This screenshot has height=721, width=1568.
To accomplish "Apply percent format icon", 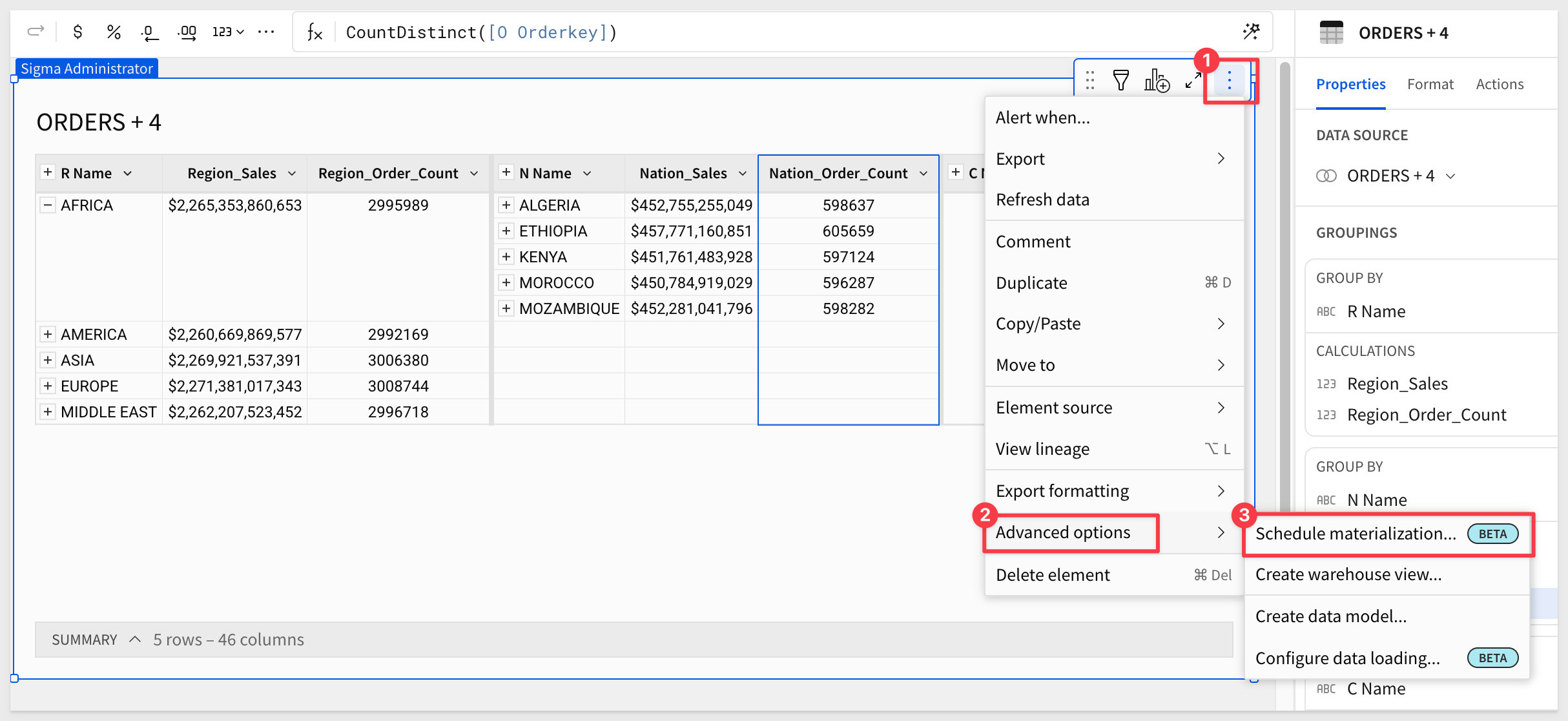I will [114, 32].
